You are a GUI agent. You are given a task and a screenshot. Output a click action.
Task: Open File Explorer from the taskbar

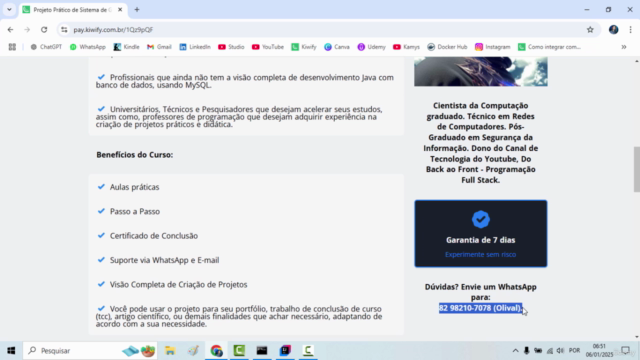click(x=170, y=351)
